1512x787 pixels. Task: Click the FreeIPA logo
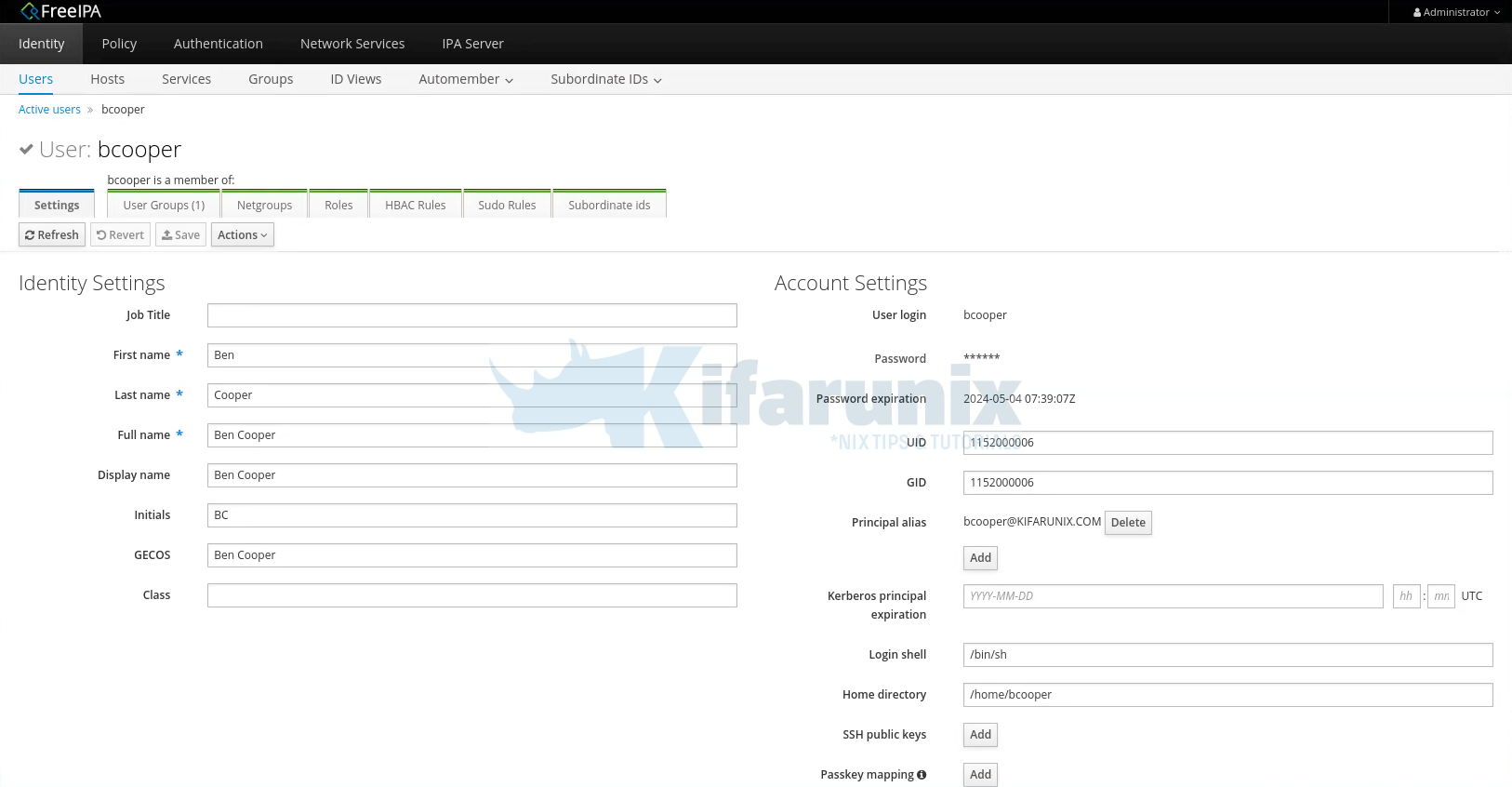click(x=60, y=11)
